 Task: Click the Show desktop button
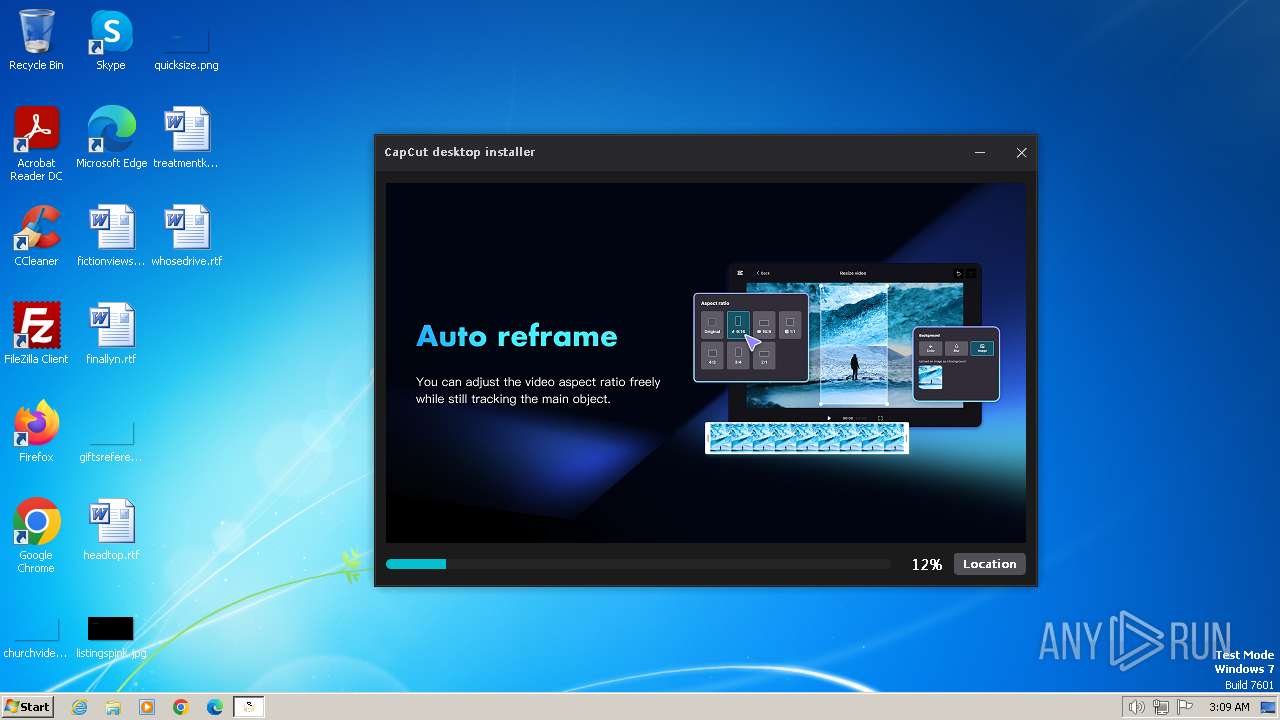click(1269, 707)
